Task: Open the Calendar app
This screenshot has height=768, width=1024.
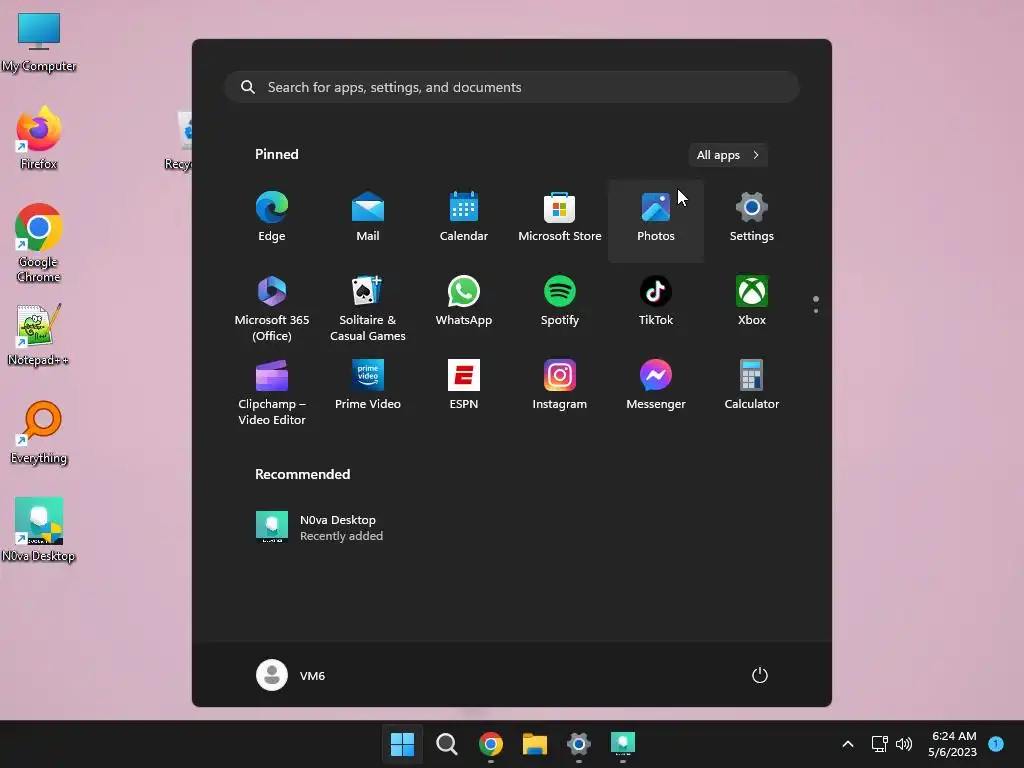Action: [x=464, y=218]
